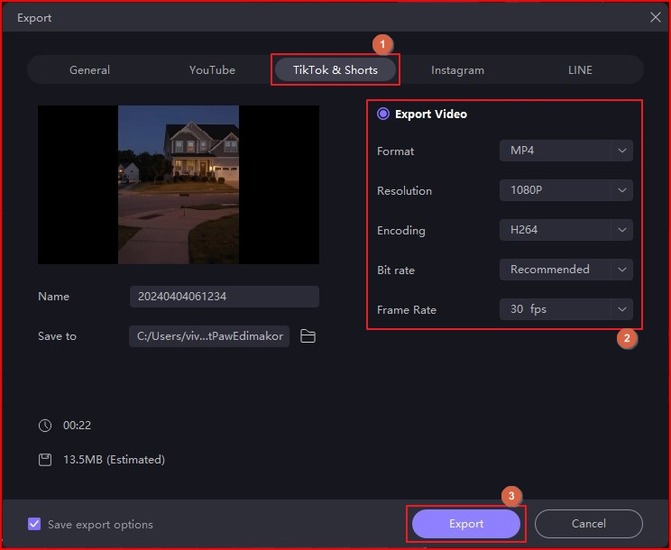
Task: Click the folder icon next to Save to
Action: (308, 337)
